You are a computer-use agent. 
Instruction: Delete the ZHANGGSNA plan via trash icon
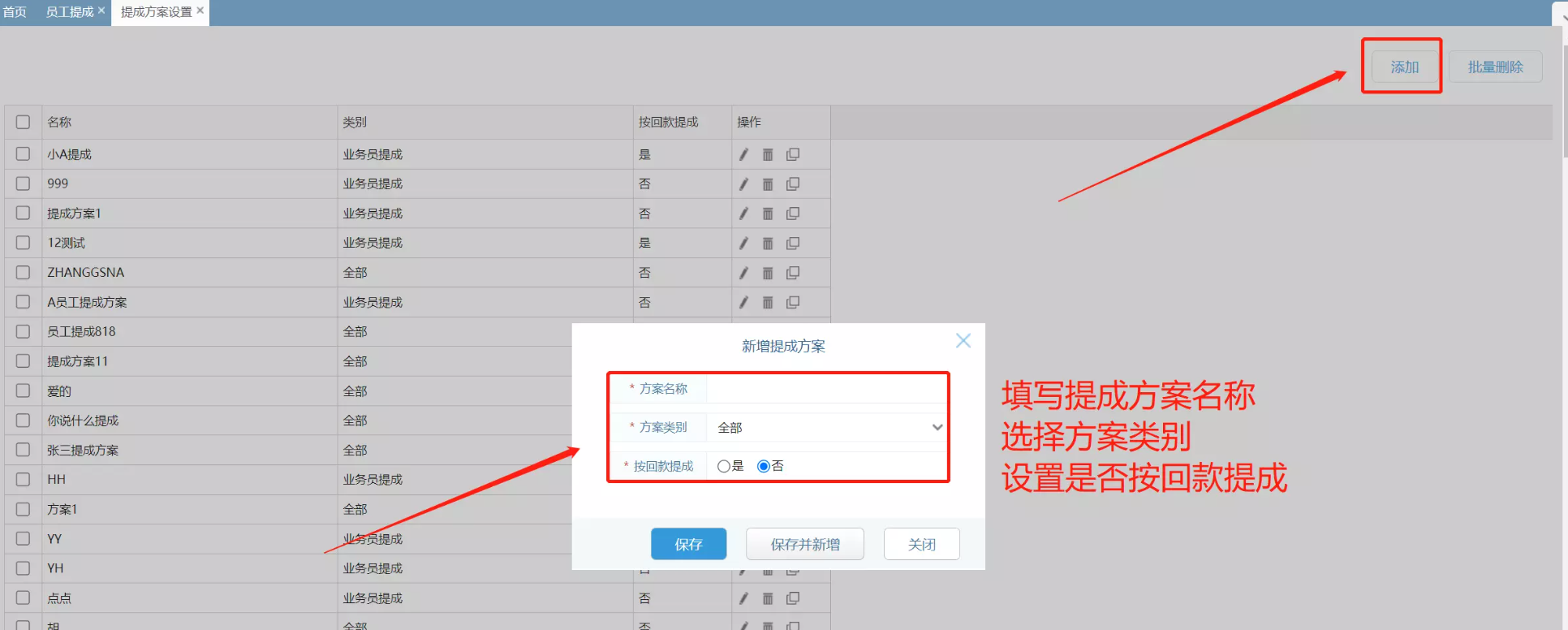pos(768,273)
